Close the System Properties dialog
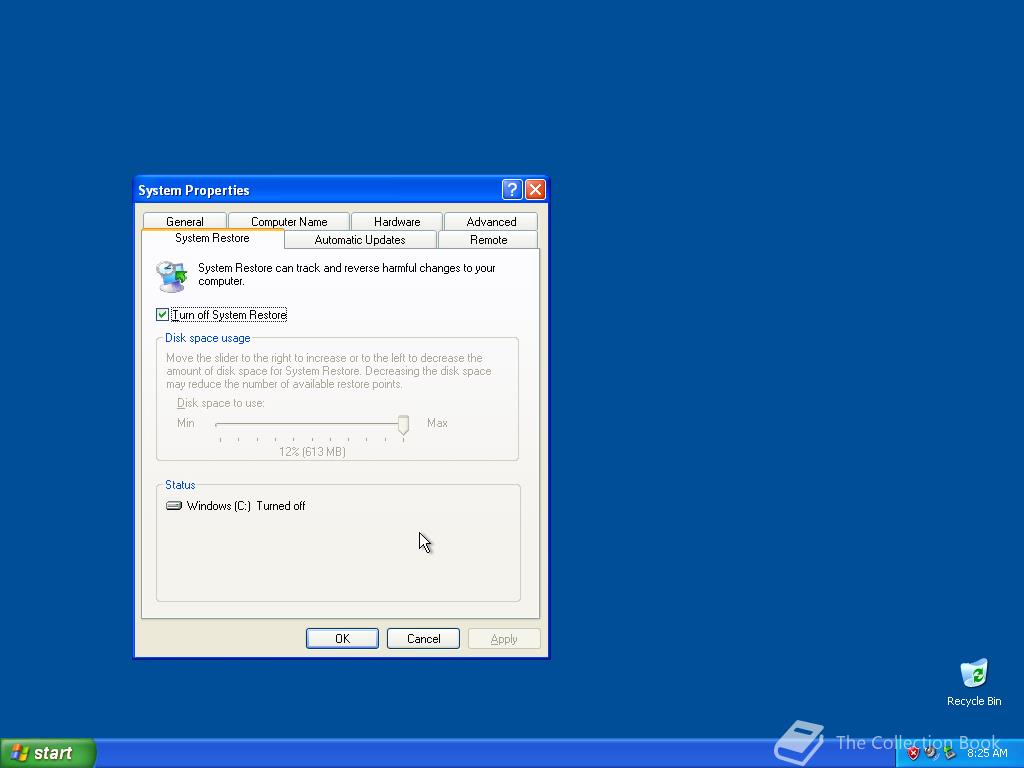Image resolution: width=1024 pixels, height=768 pixels. coord(536,189)
